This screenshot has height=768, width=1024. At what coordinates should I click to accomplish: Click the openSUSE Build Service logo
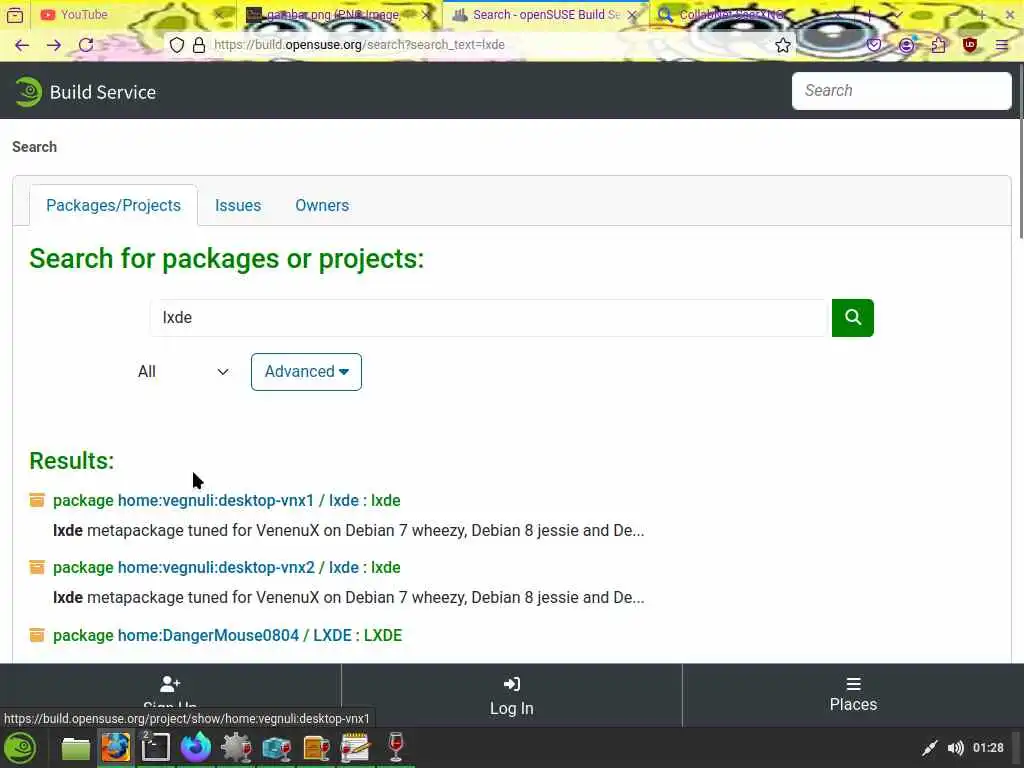click(28, 91)
